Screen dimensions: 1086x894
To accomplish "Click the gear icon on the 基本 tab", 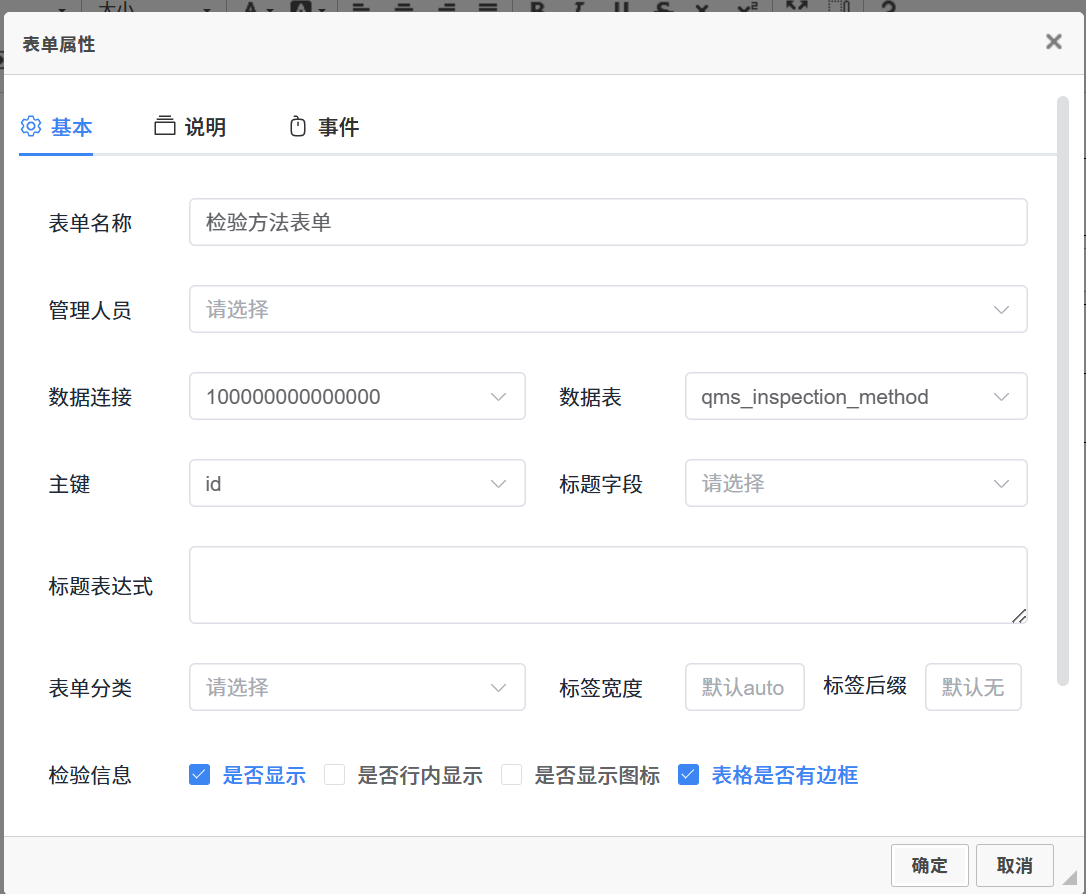I will [x=31, y=127].
